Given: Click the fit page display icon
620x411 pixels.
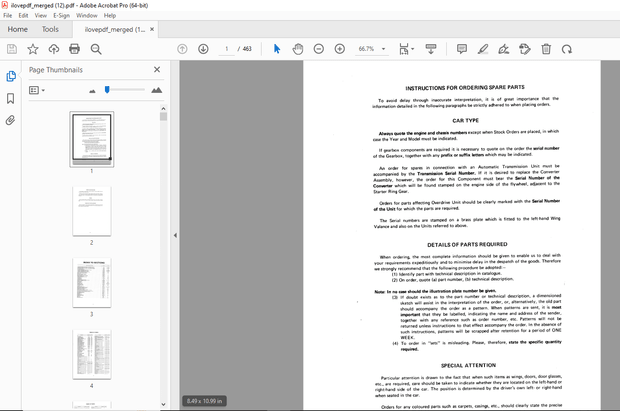Looking at the screenshot, I should tap(403, 49).
